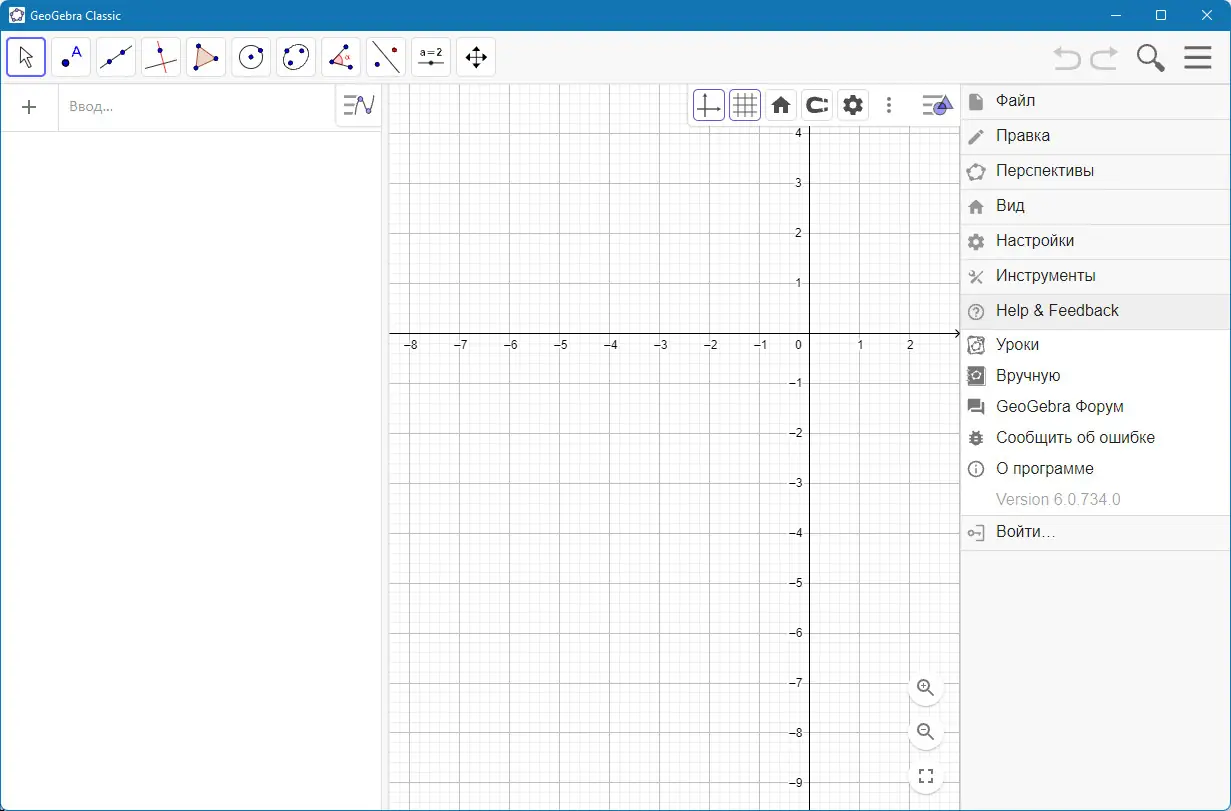
Task: Click the Version 6.0.734.0 text
Action: point(1058,500)
